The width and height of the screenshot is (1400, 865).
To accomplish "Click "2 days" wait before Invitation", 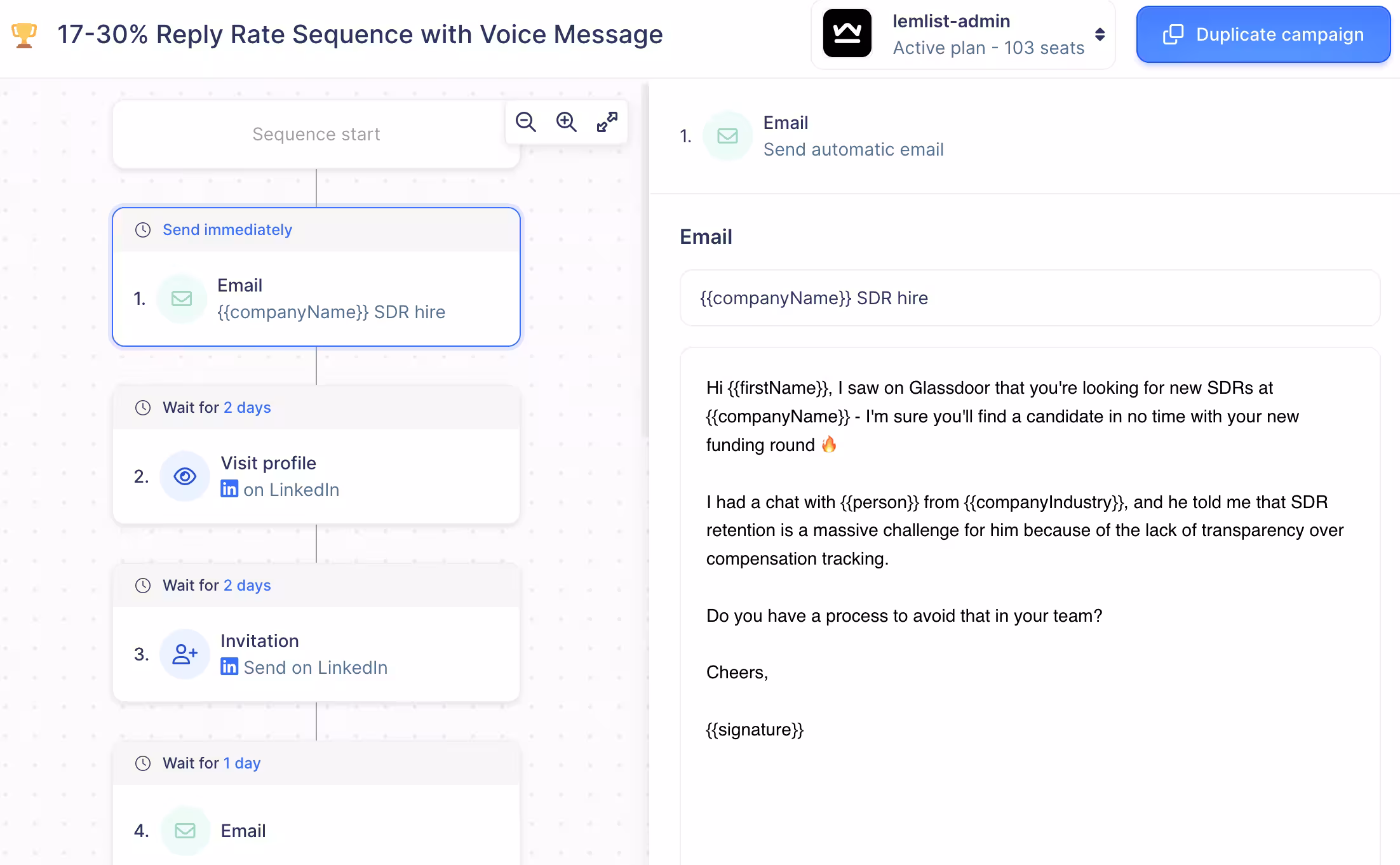I will 247,586.
